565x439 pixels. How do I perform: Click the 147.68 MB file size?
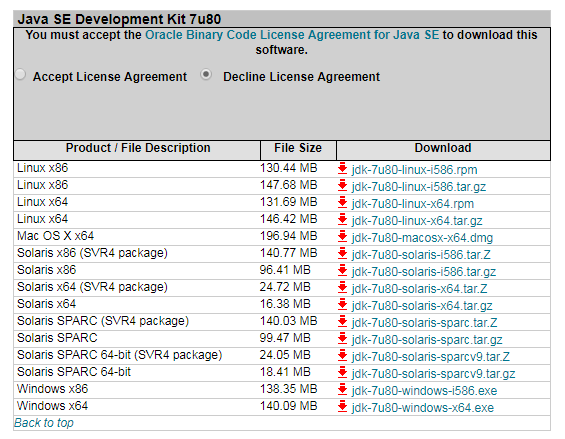click(x=289, y=185)
